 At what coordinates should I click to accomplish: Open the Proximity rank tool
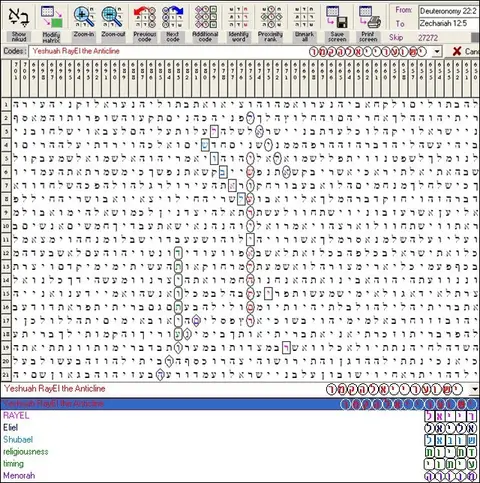271,17
